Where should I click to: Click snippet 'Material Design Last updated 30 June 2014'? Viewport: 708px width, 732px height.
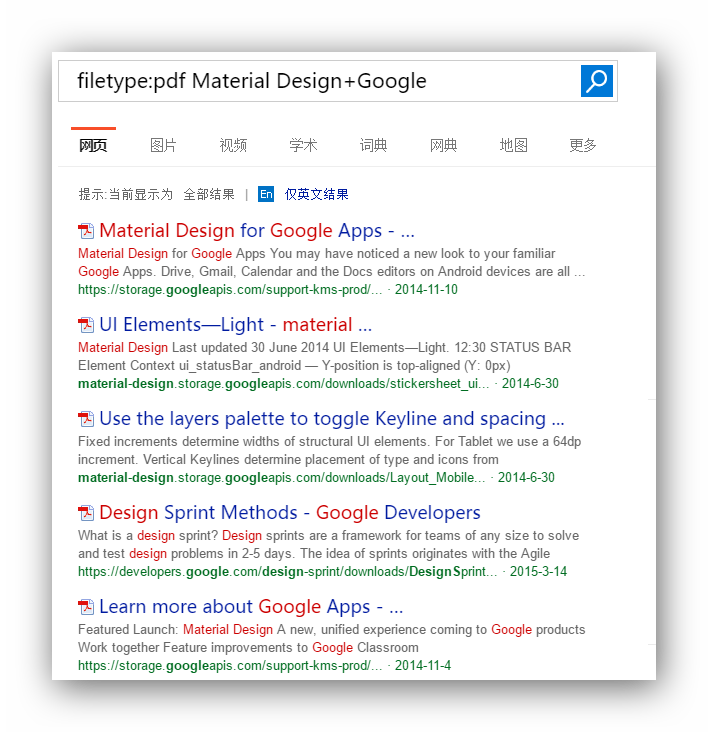point(324,357)
